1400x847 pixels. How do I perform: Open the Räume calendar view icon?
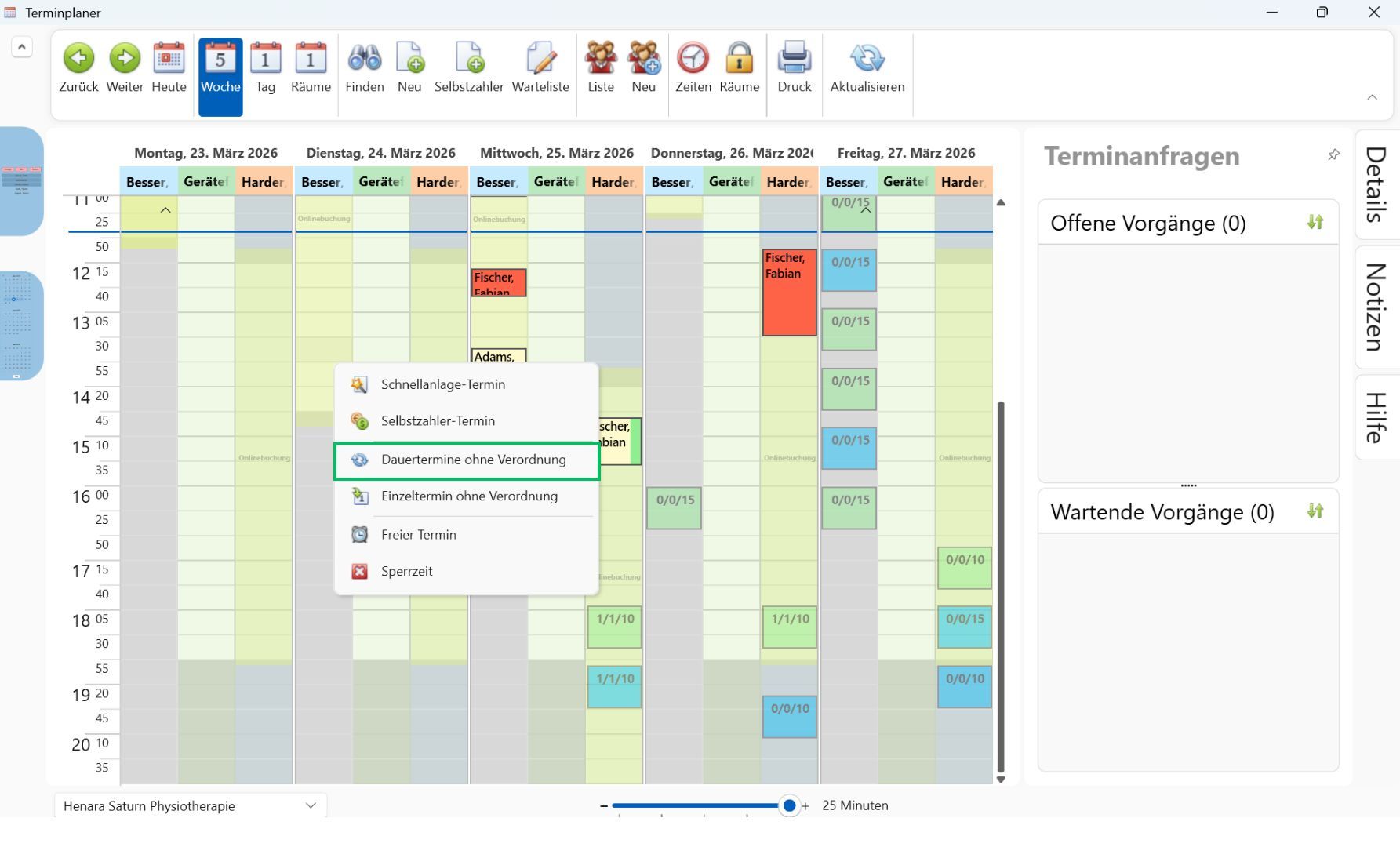pos(311,68)
